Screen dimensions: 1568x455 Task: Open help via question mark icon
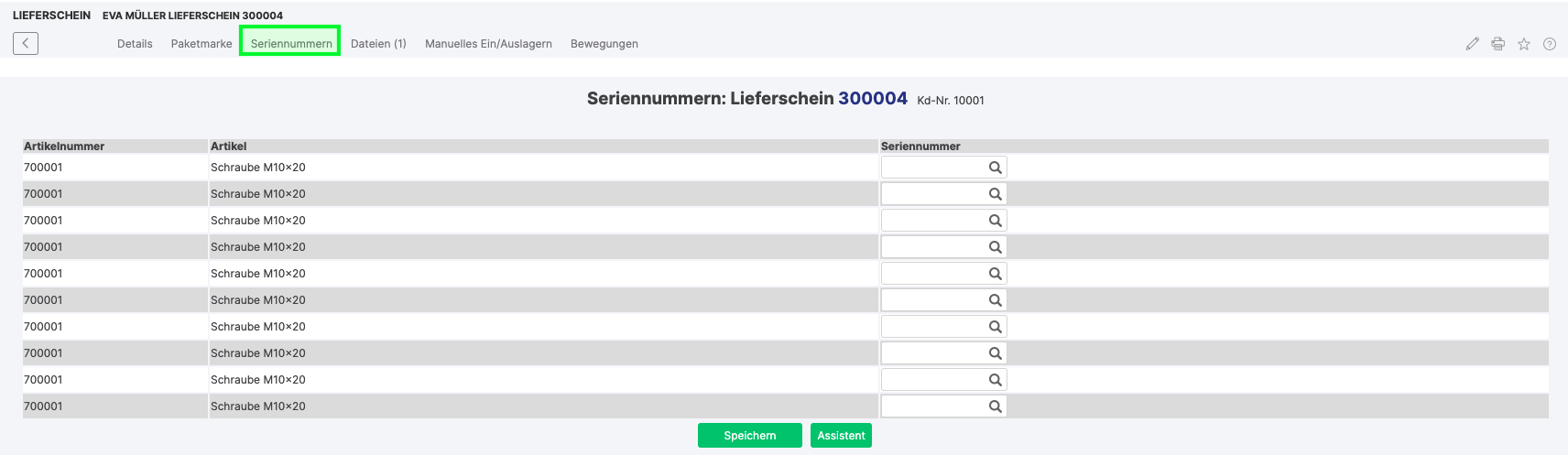point(1550,44)
